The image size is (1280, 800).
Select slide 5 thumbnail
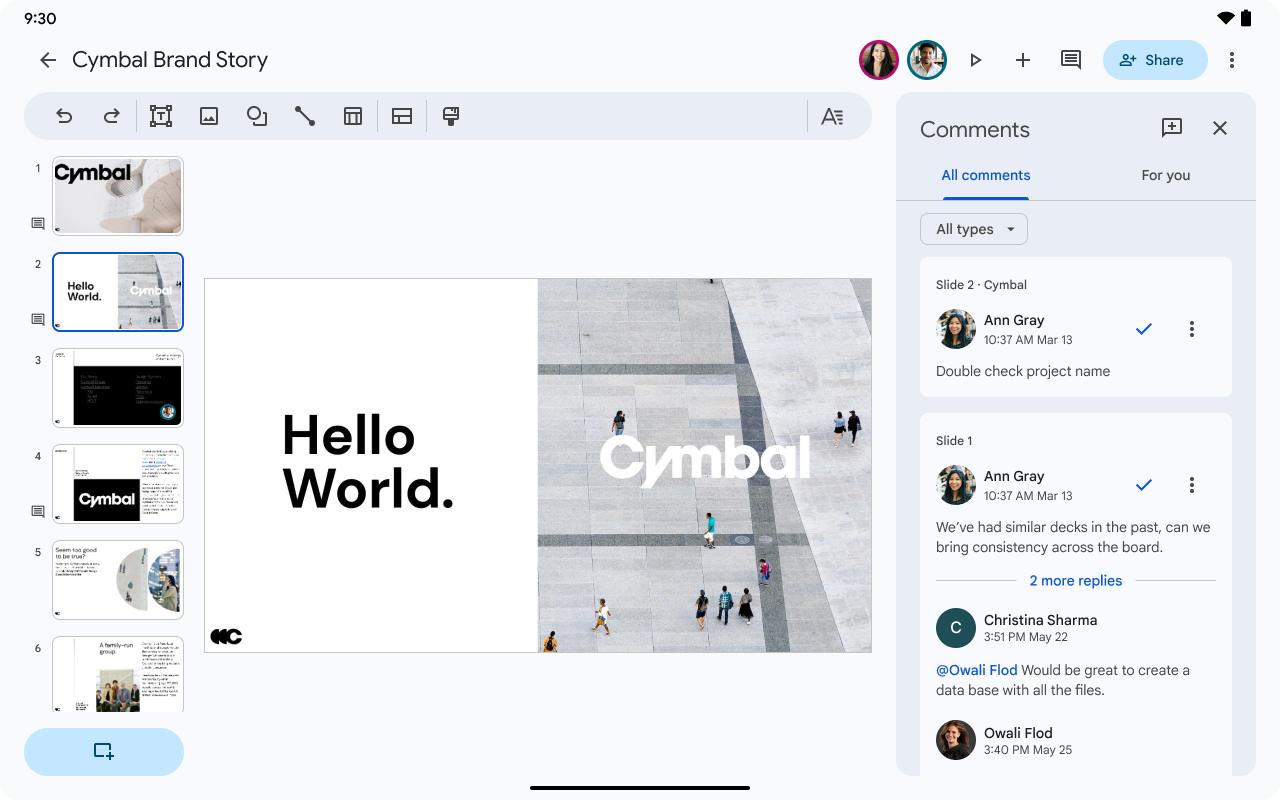tap(118, 580)
